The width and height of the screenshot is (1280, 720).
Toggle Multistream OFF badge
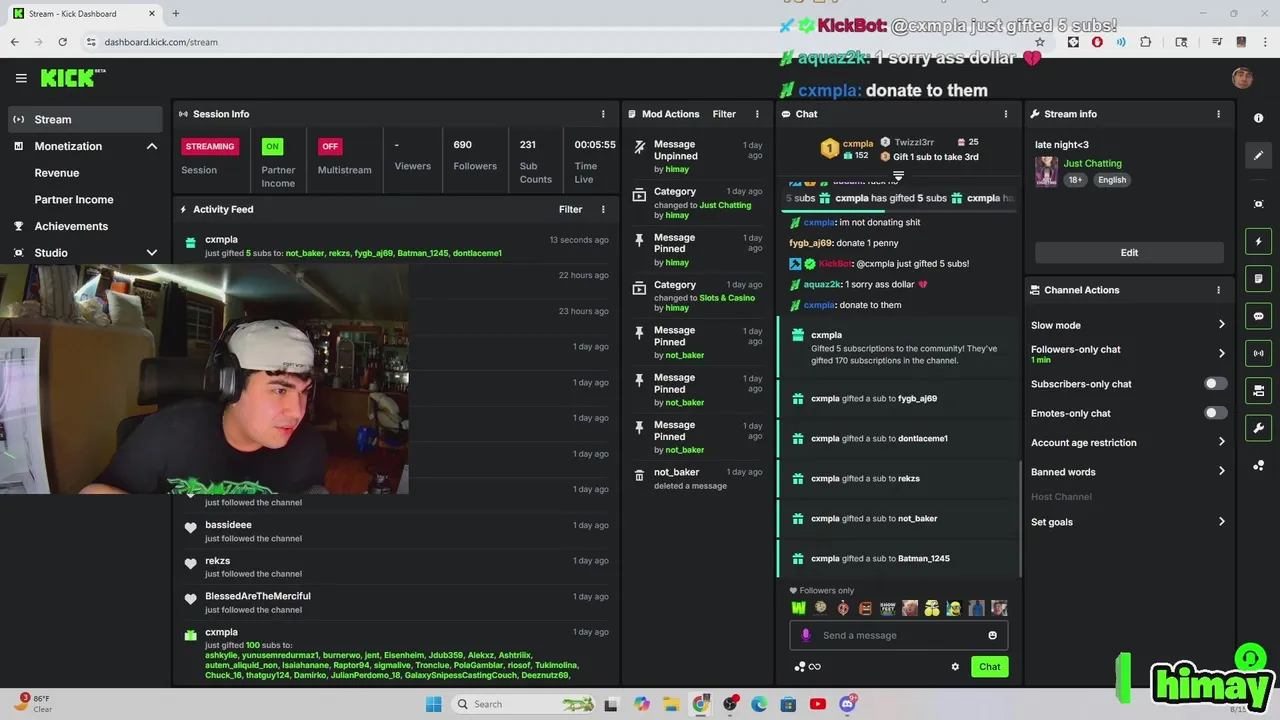[330, 146]
